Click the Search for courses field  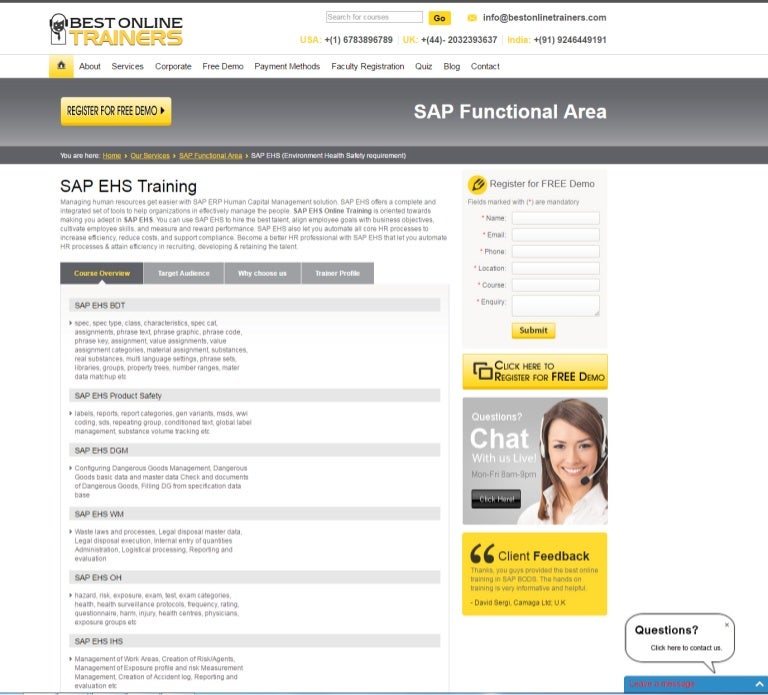[x=374, y=17]
